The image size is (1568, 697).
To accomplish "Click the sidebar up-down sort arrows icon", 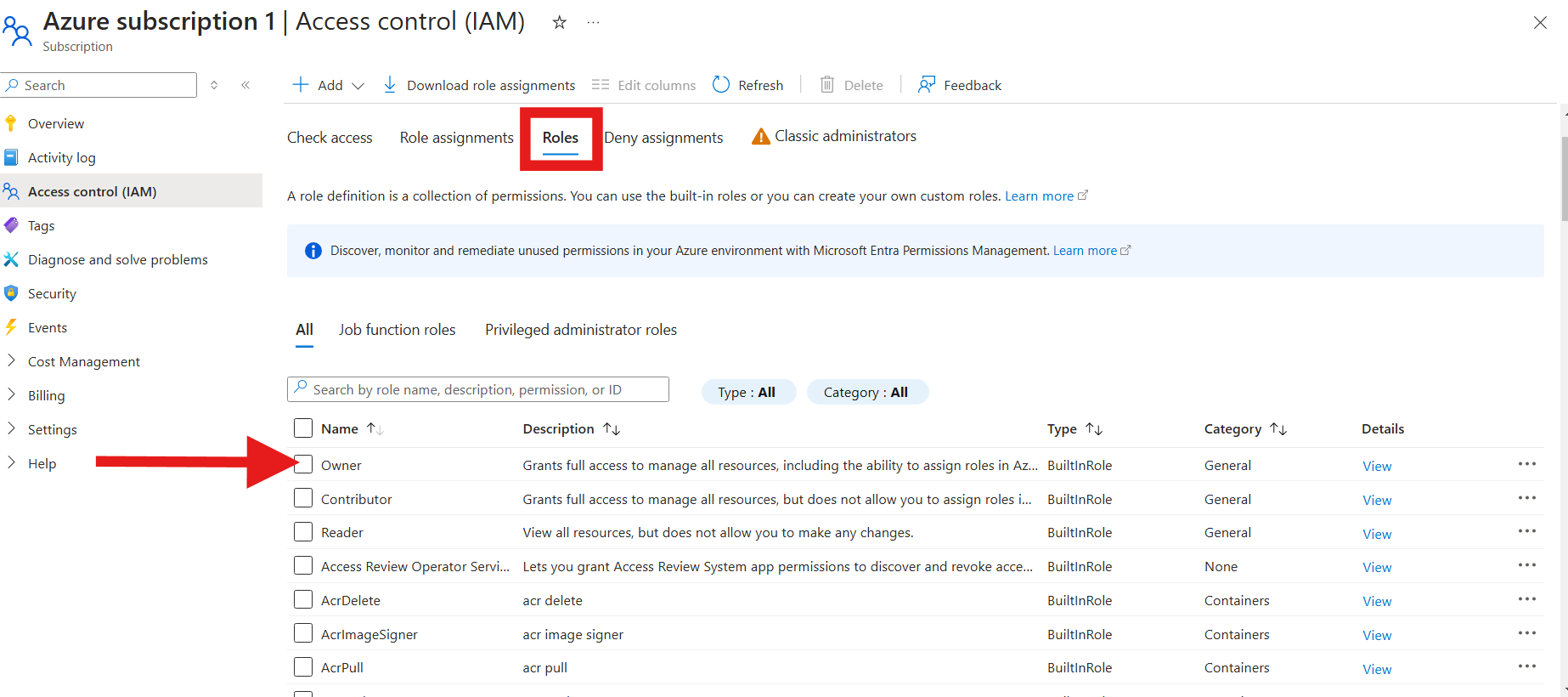I will [214, 85].
